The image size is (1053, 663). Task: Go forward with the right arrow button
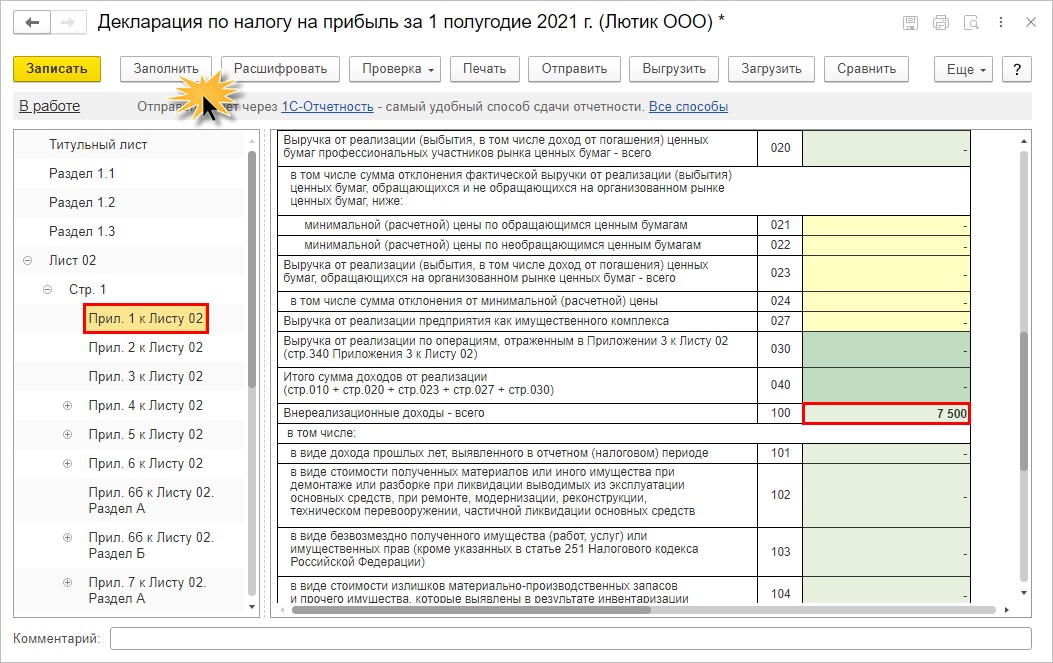click(x=68, y=23)
